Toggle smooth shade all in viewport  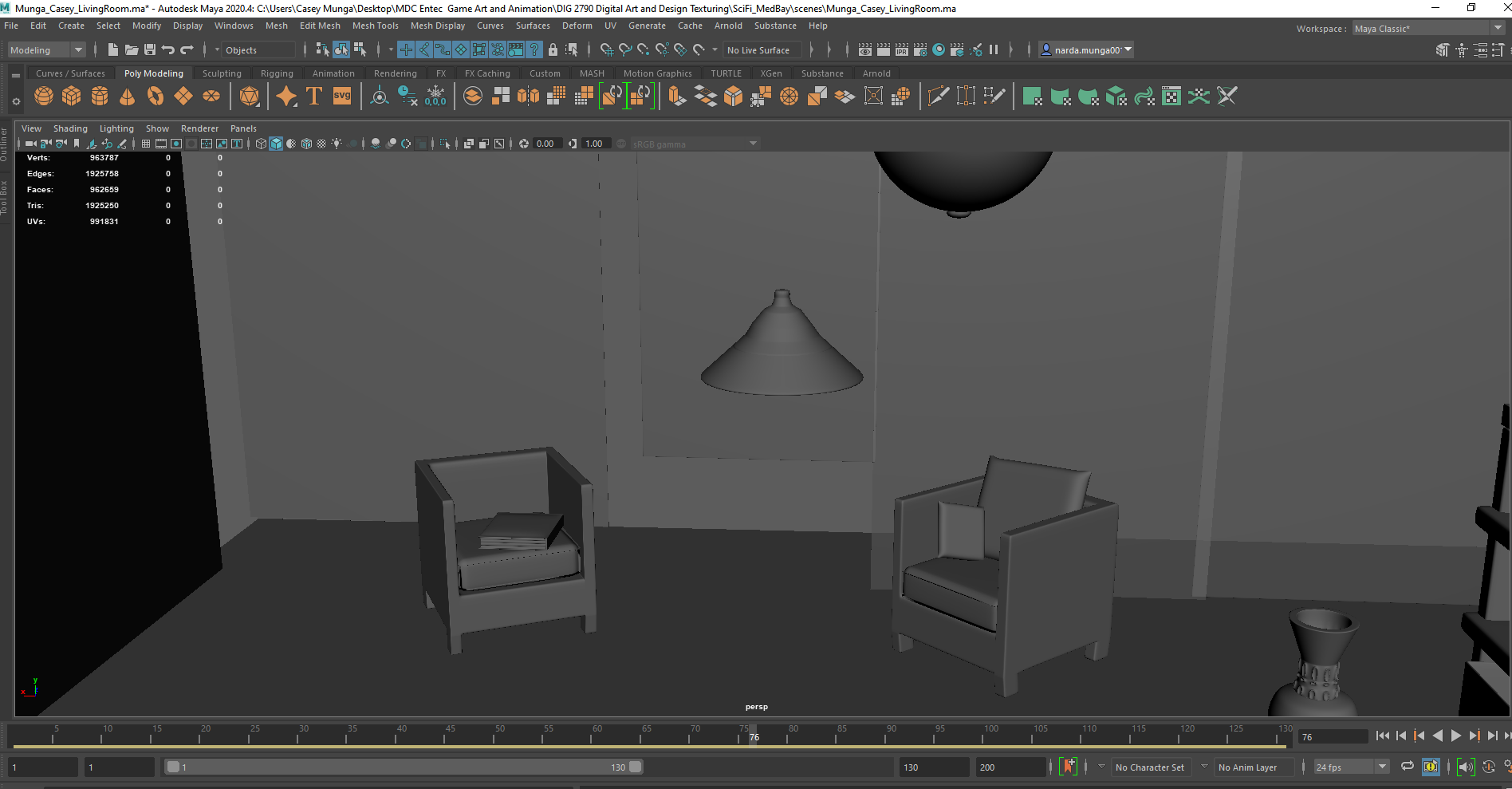click(x=276, y=144)
